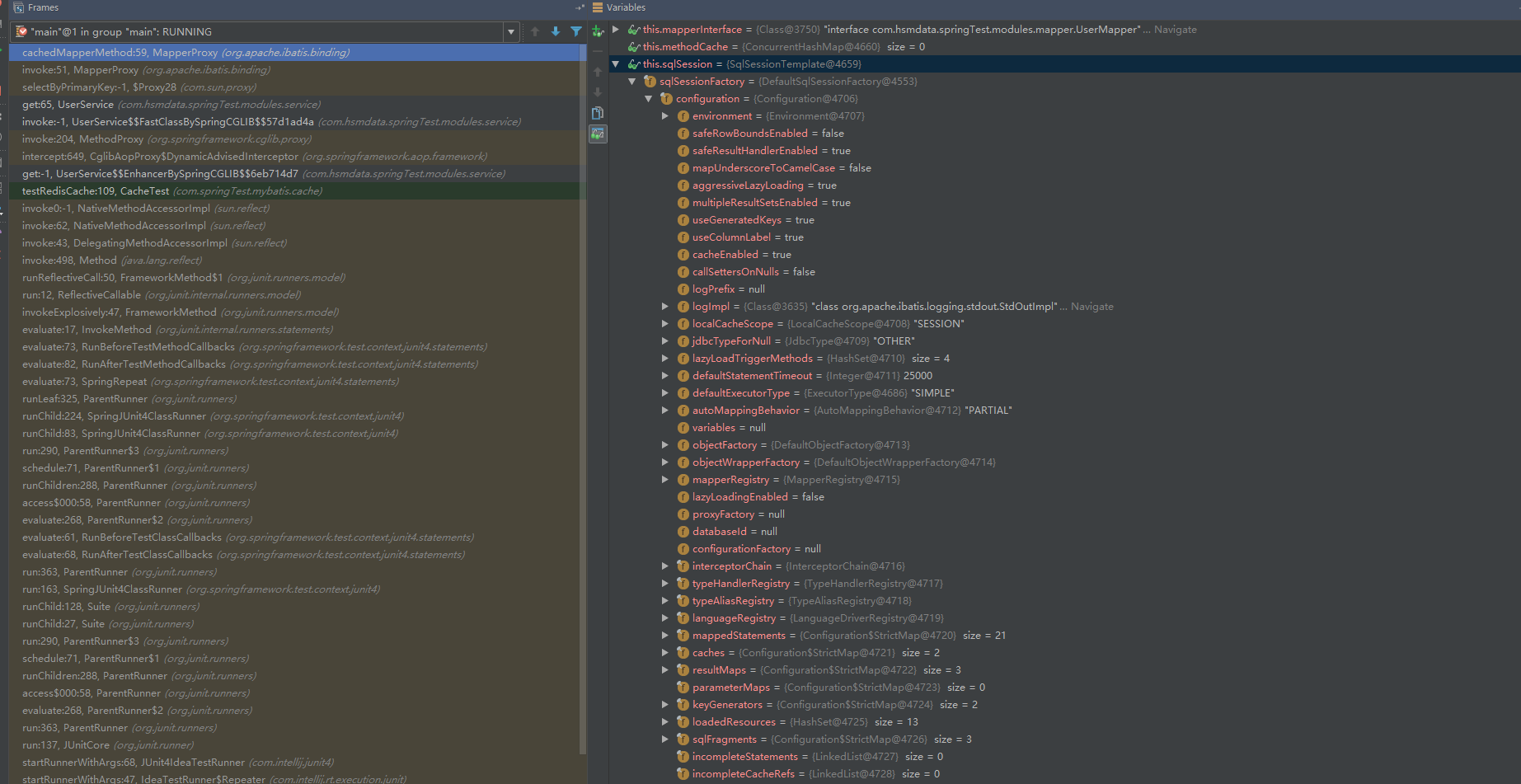Select aggressiveLazyLoading = true row
The height and width of the screenshot is (784, 1521).
[1065, 185]
